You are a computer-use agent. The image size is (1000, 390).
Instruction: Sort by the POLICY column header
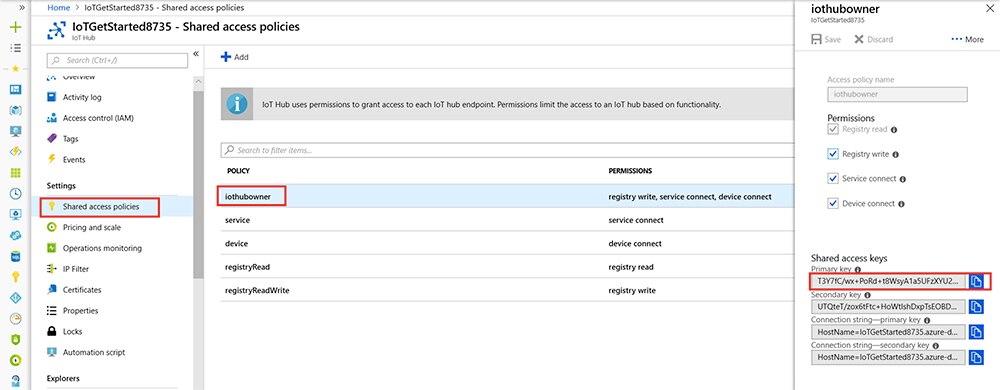[238, 171]
